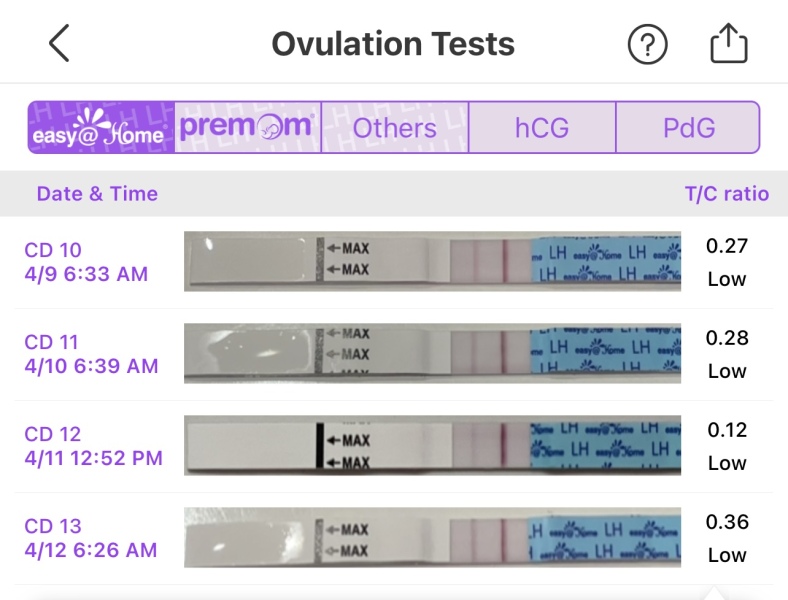Switch to the Others tab
The width and height of the screenshot is (788, 600).
[x=395, y=128]
